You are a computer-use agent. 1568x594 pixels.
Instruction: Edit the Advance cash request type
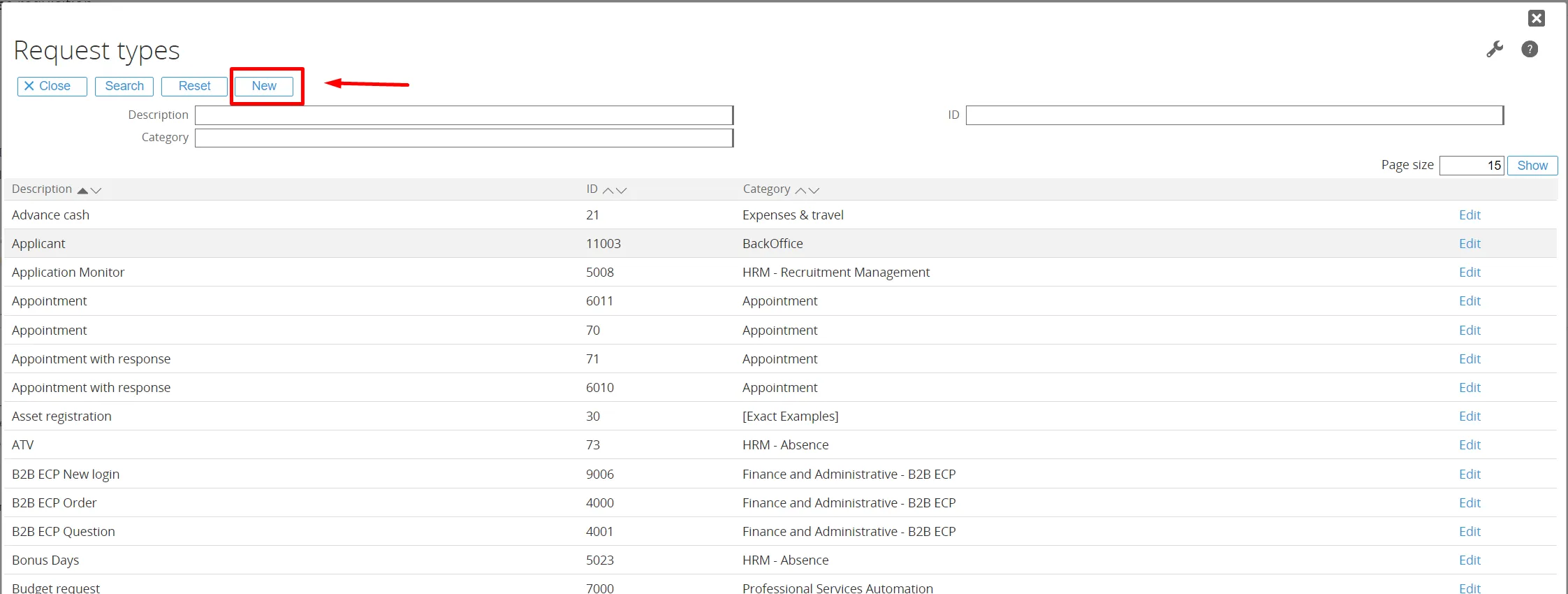click(x=1470, y=215)
